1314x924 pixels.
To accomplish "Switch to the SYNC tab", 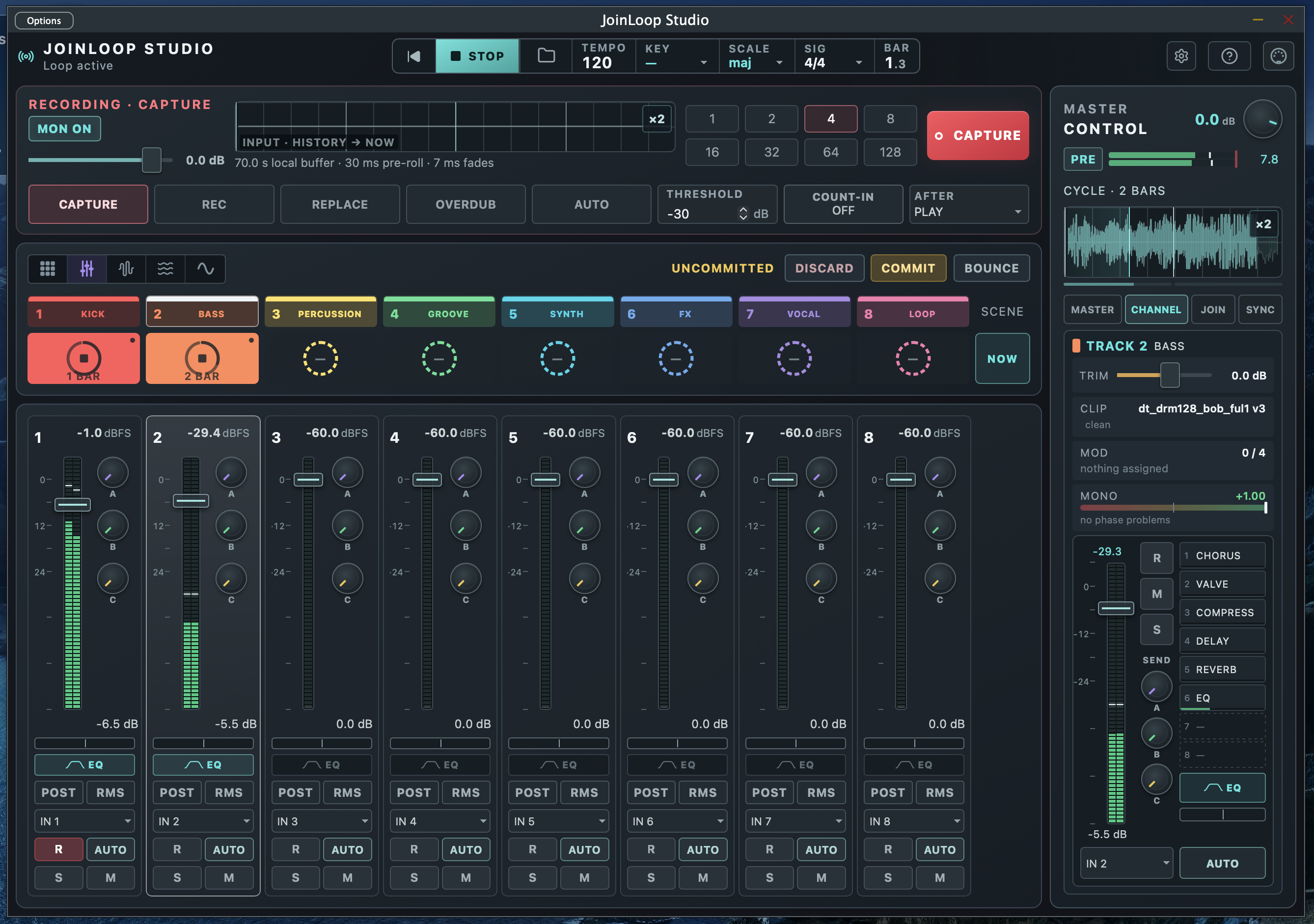I will pyautogui.click(x=1259, y=309).
